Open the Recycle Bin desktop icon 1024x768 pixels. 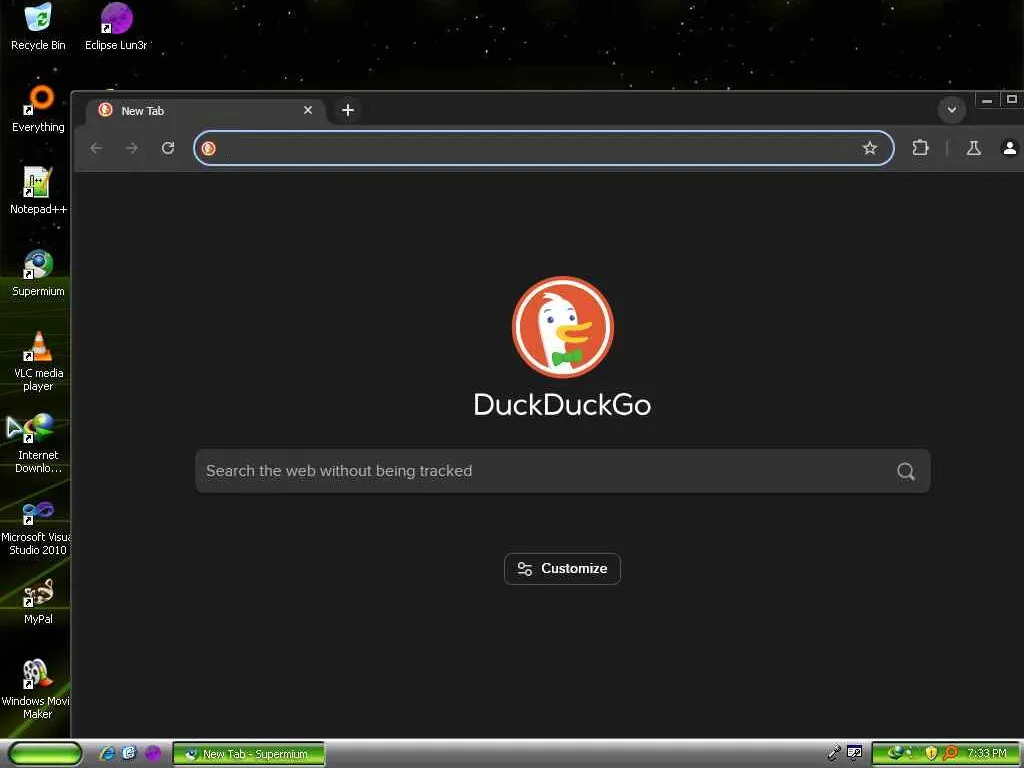39,26
